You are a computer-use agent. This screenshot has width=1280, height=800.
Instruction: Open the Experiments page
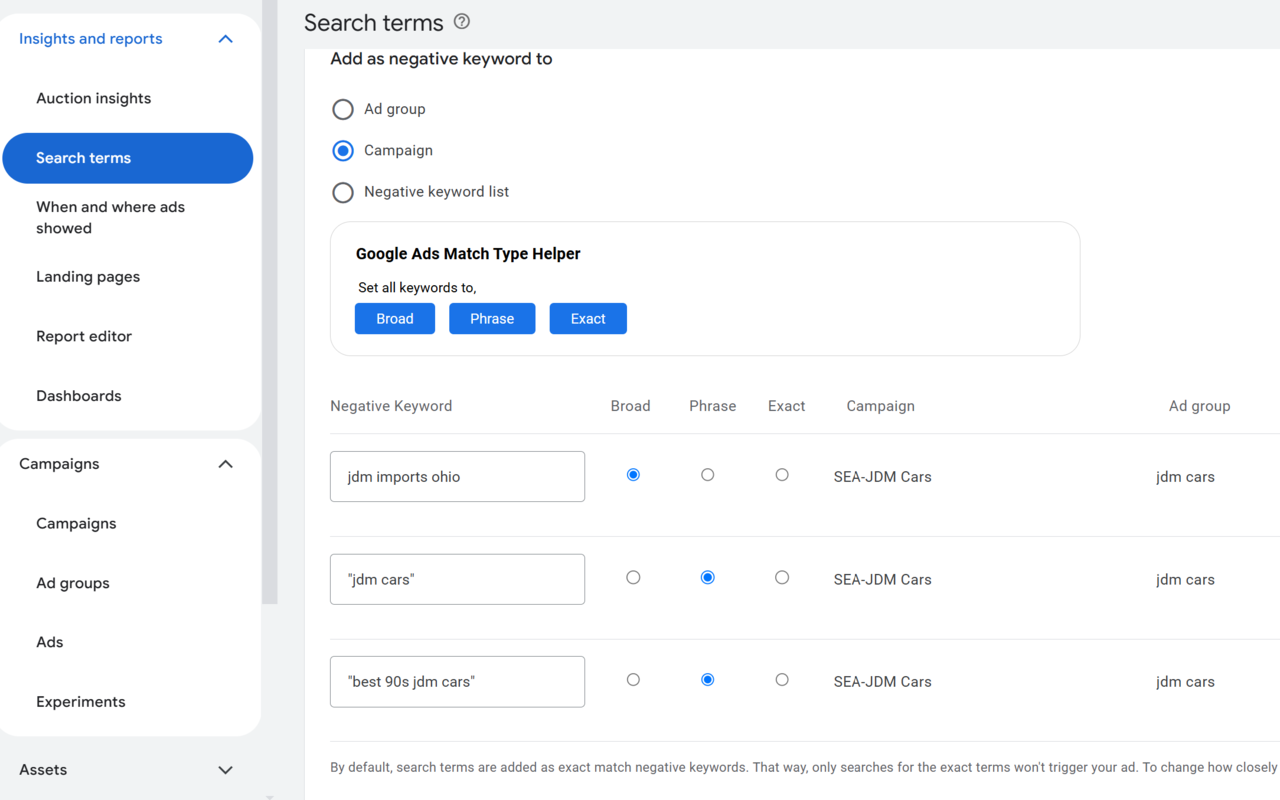[x=81, y=701]
